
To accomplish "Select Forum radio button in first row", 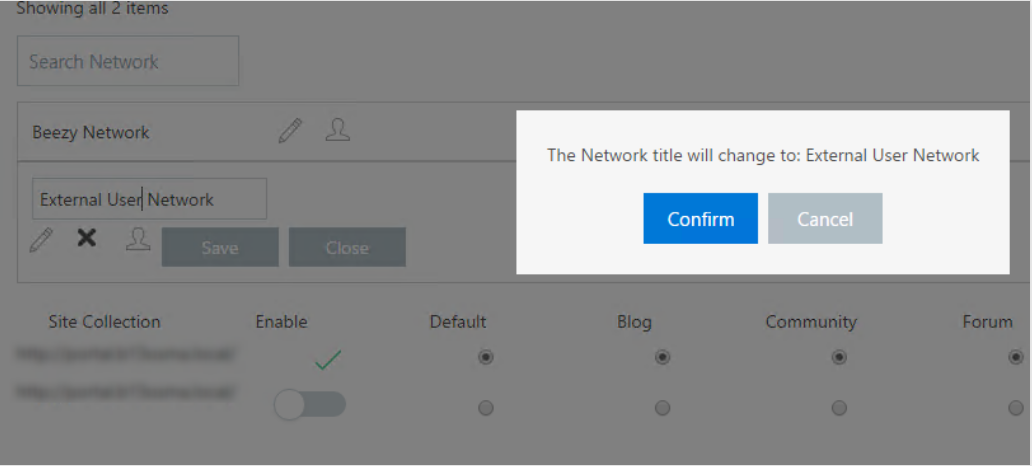I will click(1016, 357).
